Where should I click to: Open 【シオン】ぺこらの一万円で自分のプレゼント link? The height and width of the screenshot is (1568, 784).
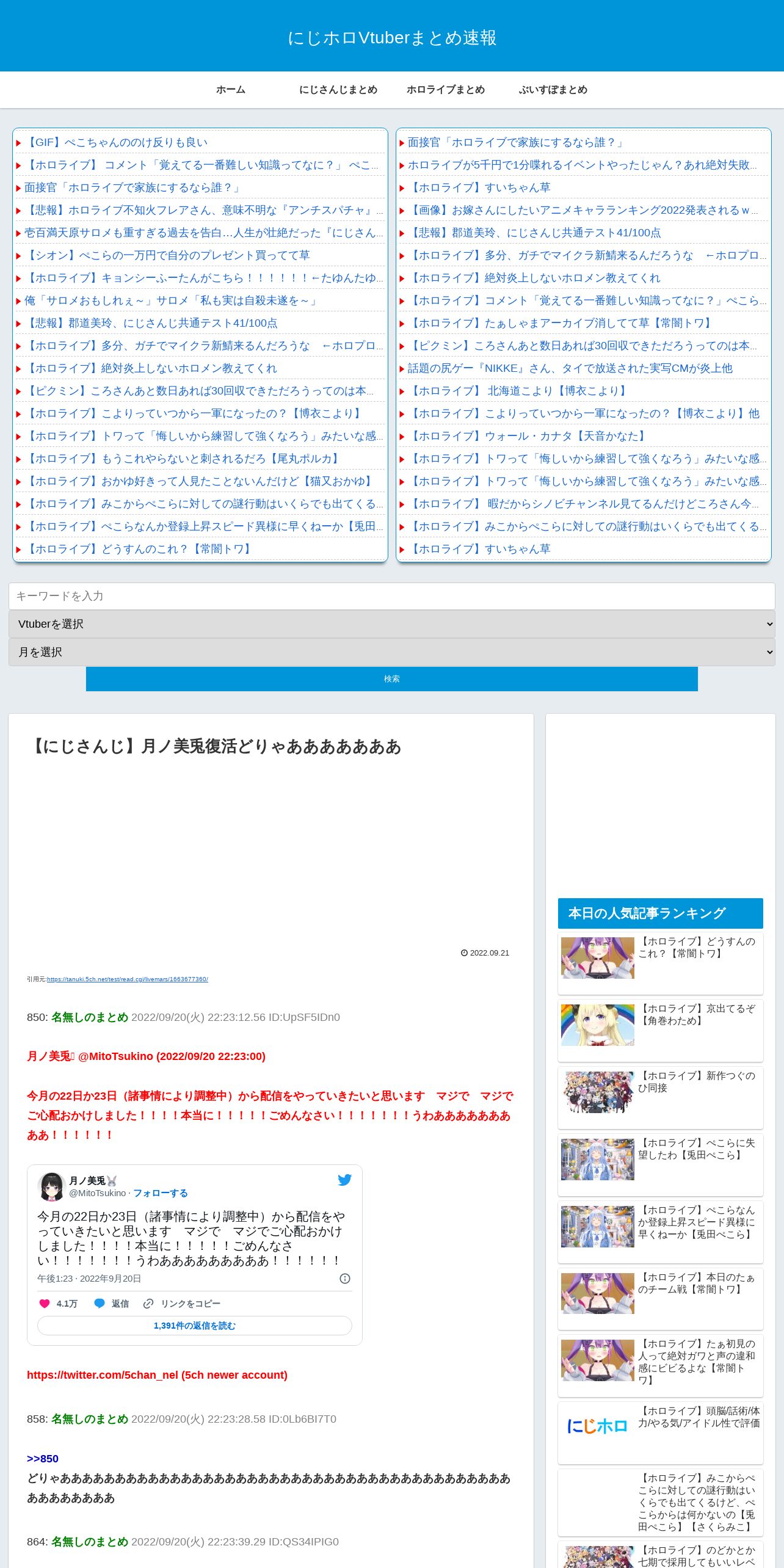coord(167,255)
